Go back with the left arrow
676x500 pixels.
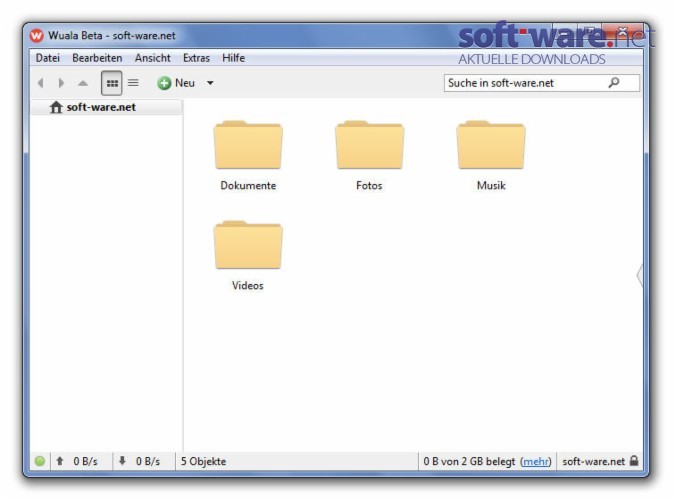pos(41,83)
